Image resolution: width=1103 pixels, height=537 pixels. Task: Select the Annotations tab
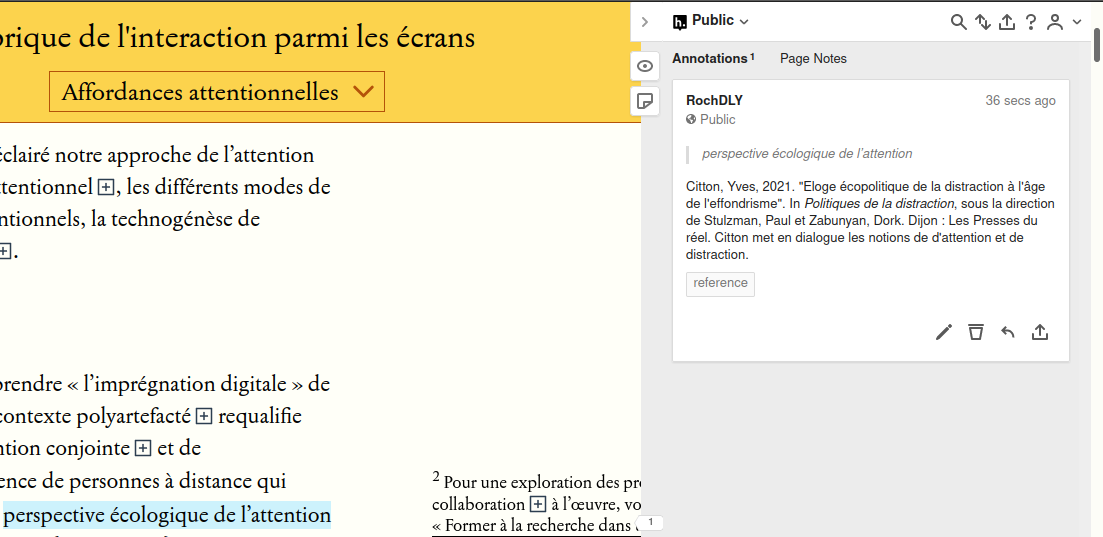coord(712,59)
